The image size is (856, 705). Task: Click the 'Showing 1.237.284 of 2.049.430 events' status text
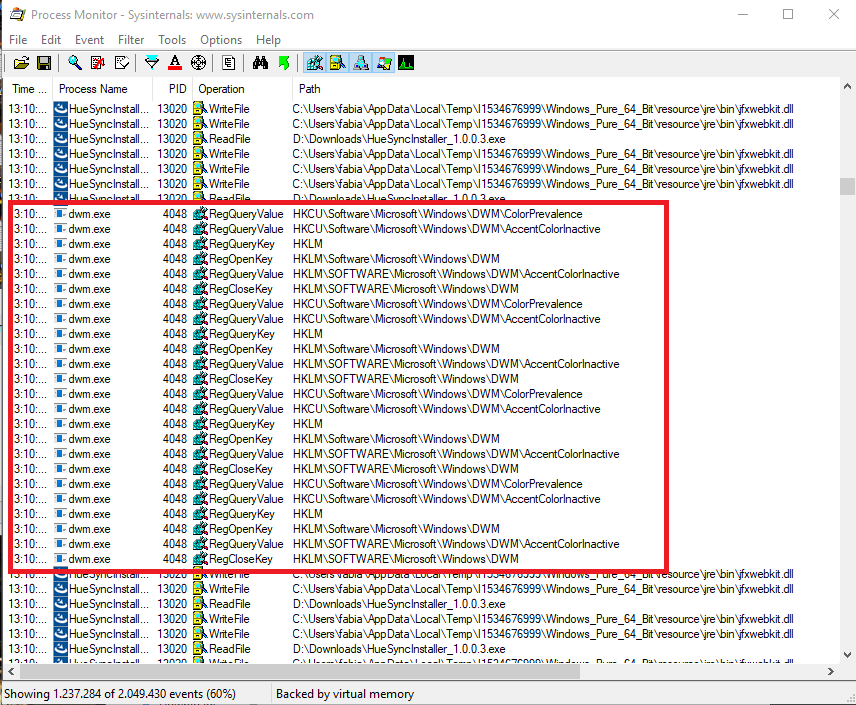point(120,694)
